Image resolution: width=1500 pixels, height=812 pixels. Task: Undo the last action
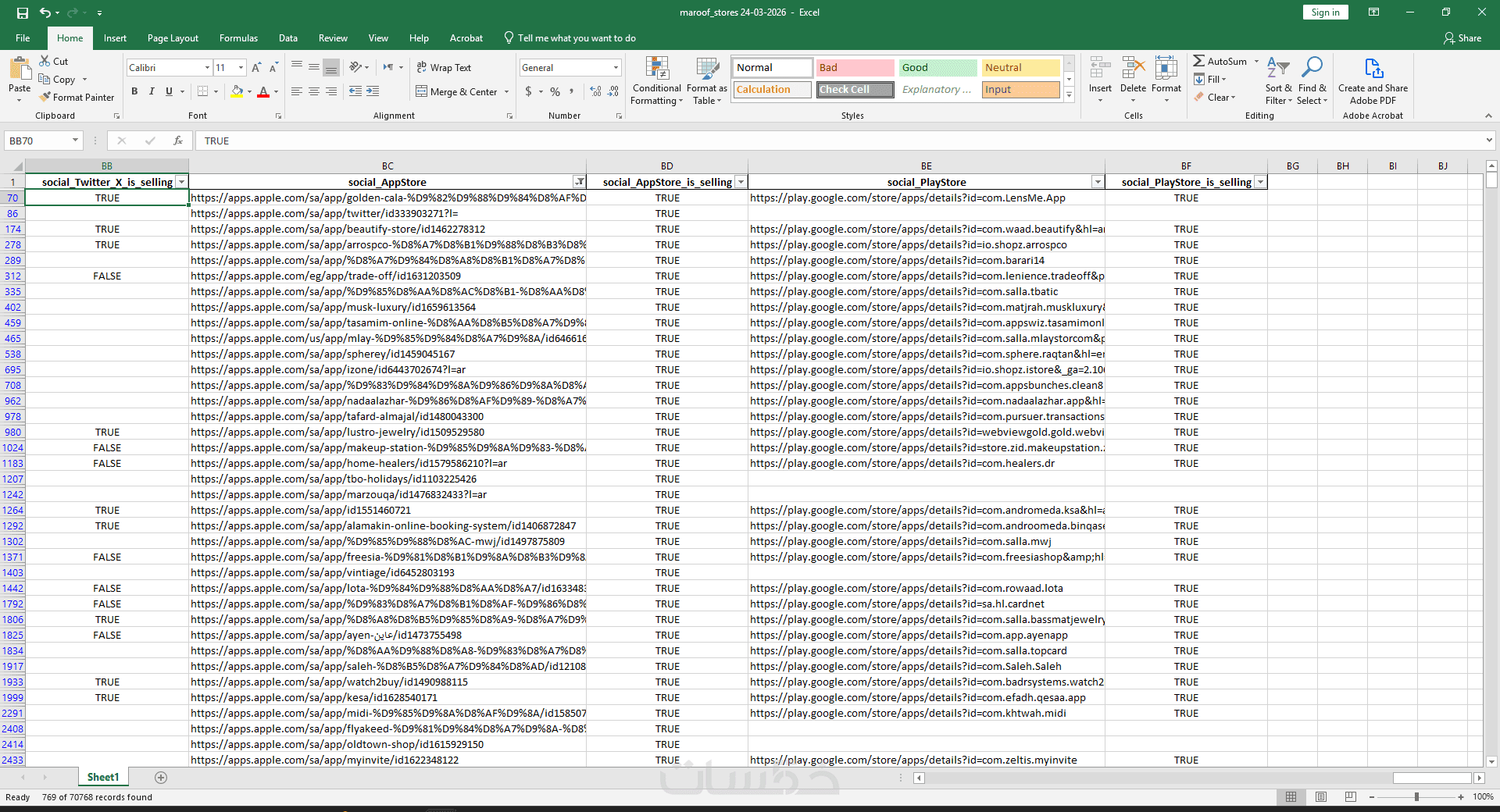(x=45, y=12)
